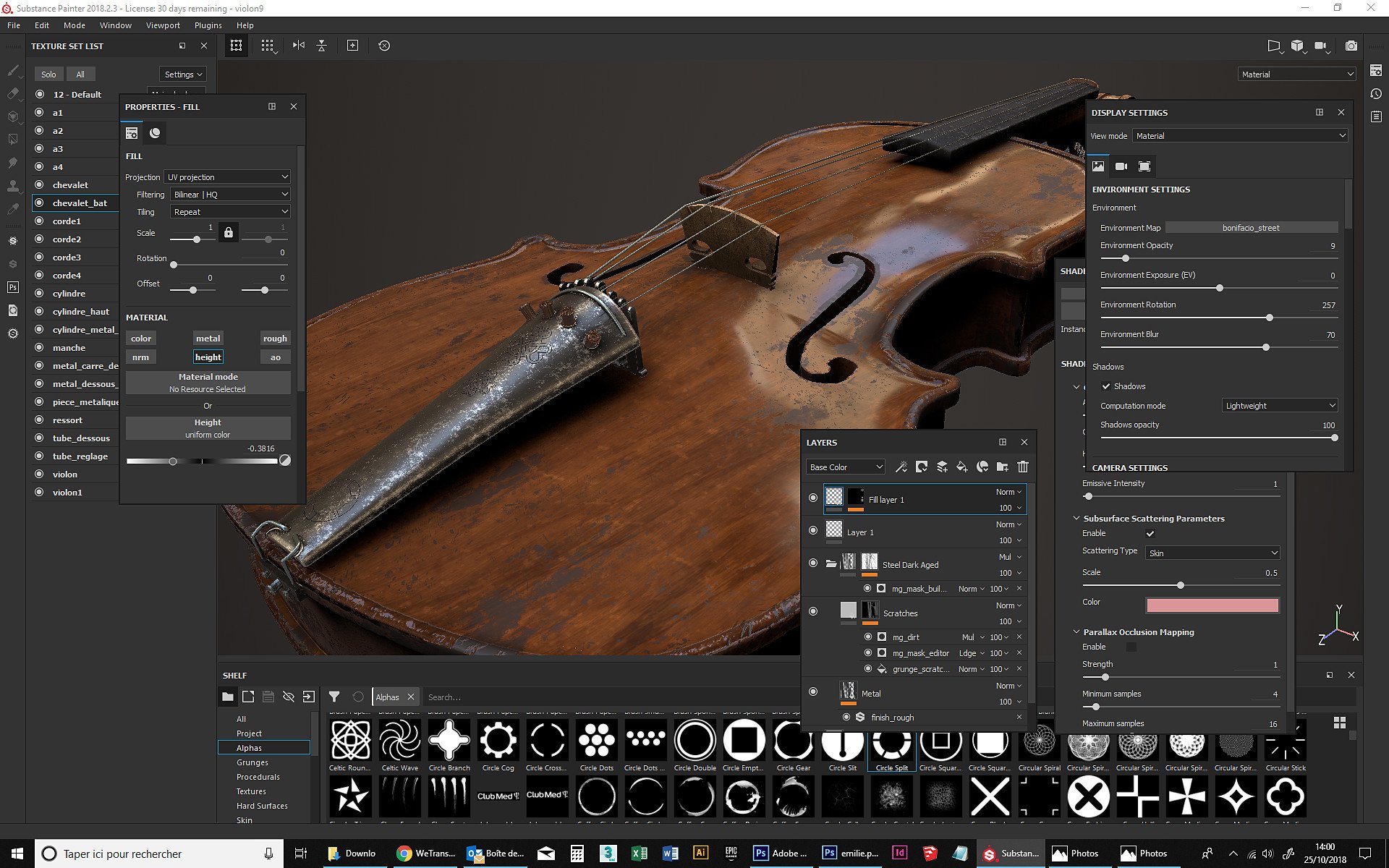Viewport: 1389px width, 868px height.
Task: Lock the scale ratio padlock
Action: point(229,233)
